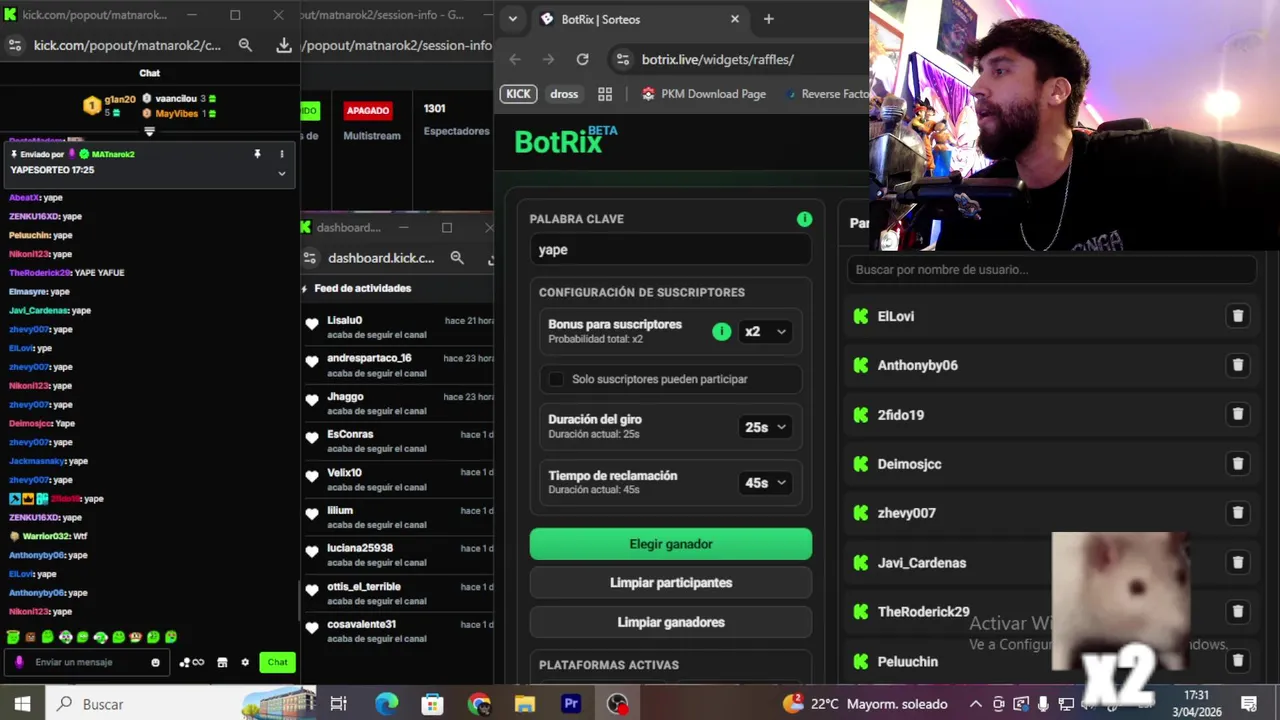This screenshot has height=720, width=1280.
Task: Open site settings icon in Kick popout address bar
Action: point(15,45)
